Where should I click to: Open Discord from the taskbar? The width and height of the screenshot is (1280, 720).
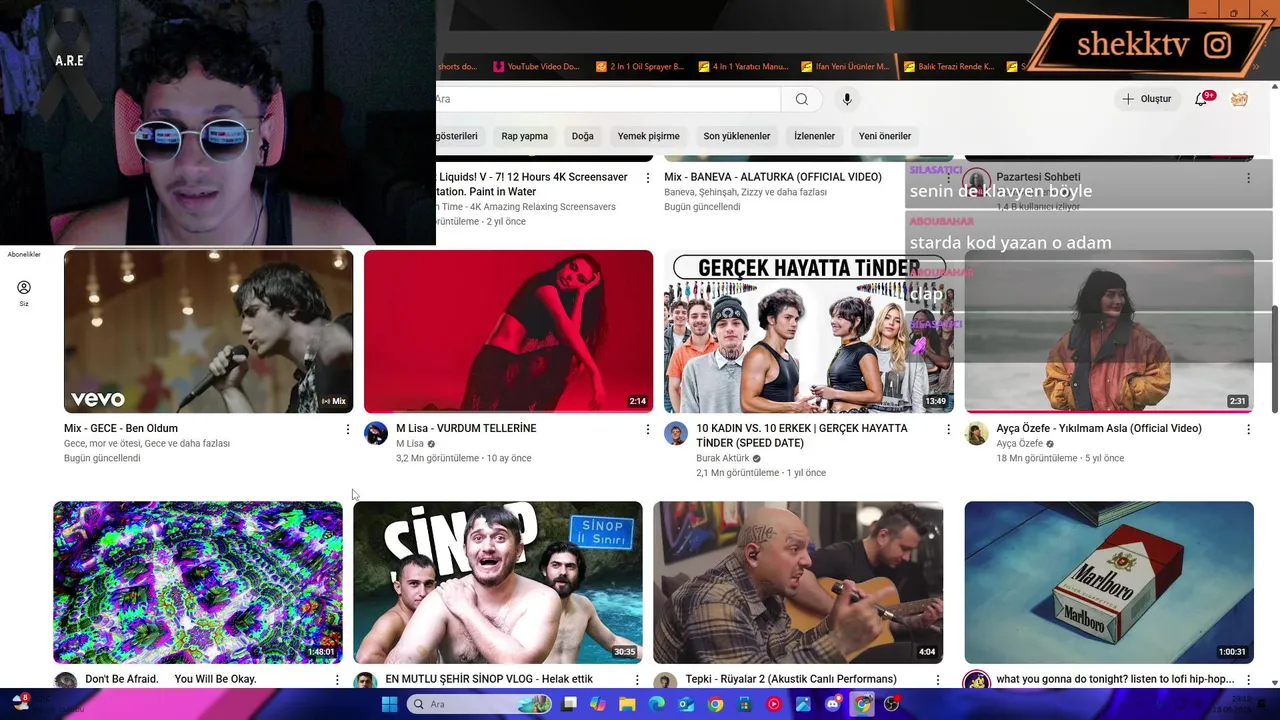tap(833, 704)
